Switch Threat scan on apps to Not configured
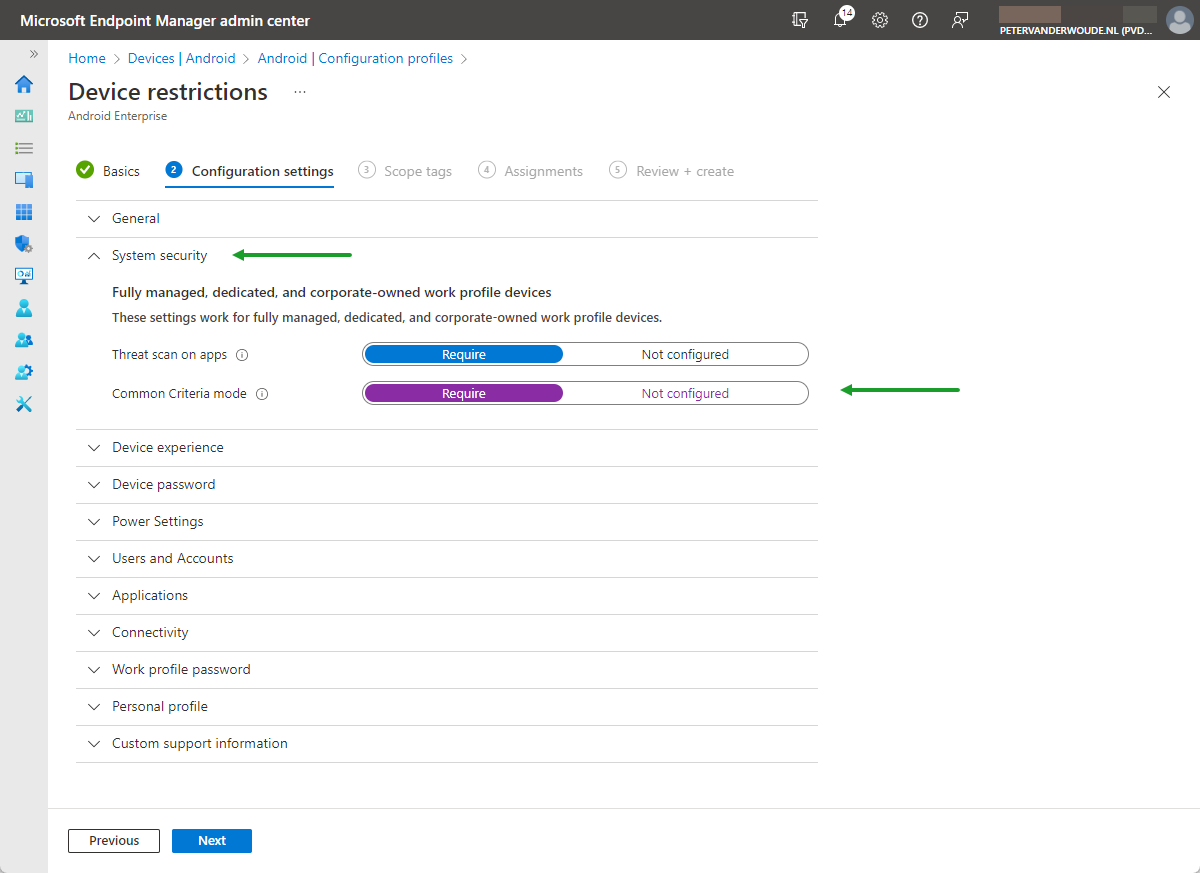 point(685,353)
